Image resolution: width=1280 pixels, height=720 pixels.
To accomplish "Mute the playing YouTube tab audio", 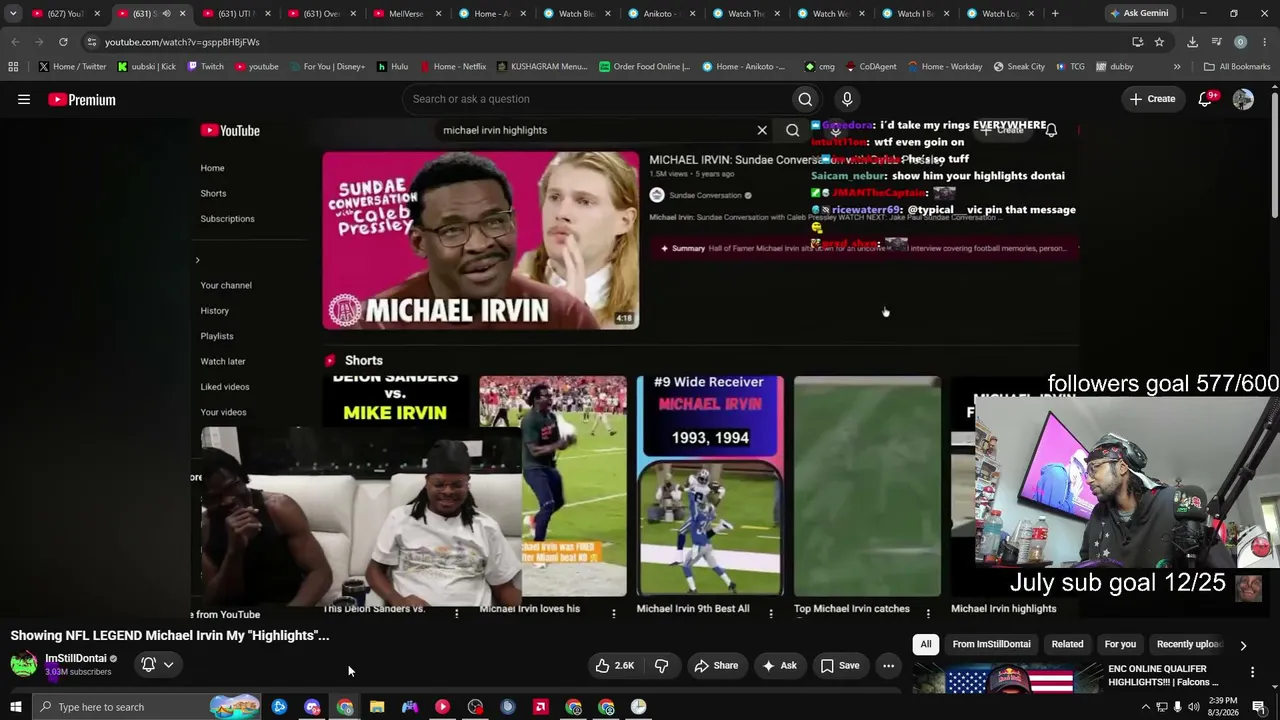I will click(x=166, y=14).
